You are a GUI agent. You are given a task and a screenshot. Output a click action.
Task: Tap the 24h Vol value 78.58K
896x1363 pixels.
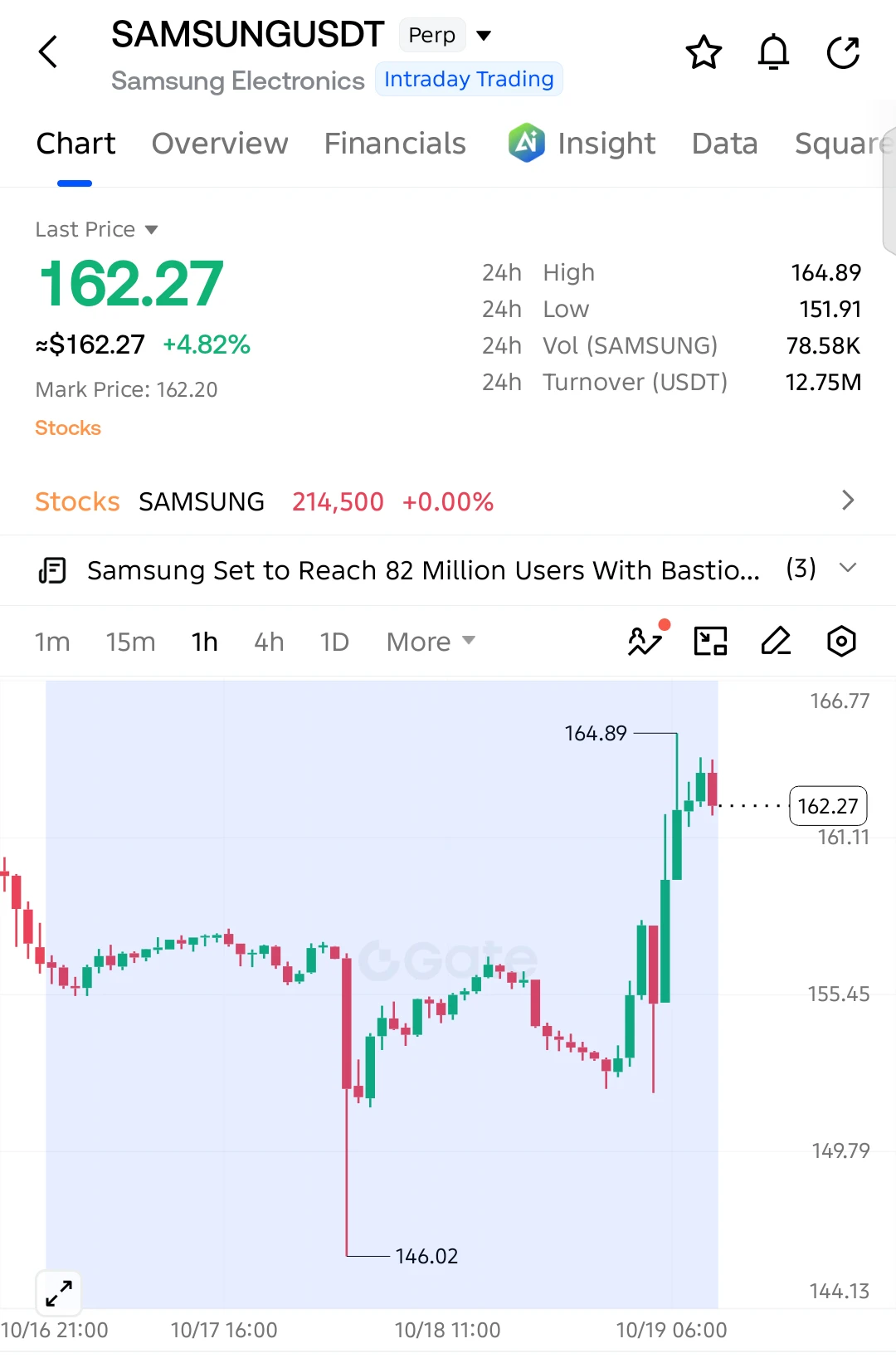click(x=823, y=345)
